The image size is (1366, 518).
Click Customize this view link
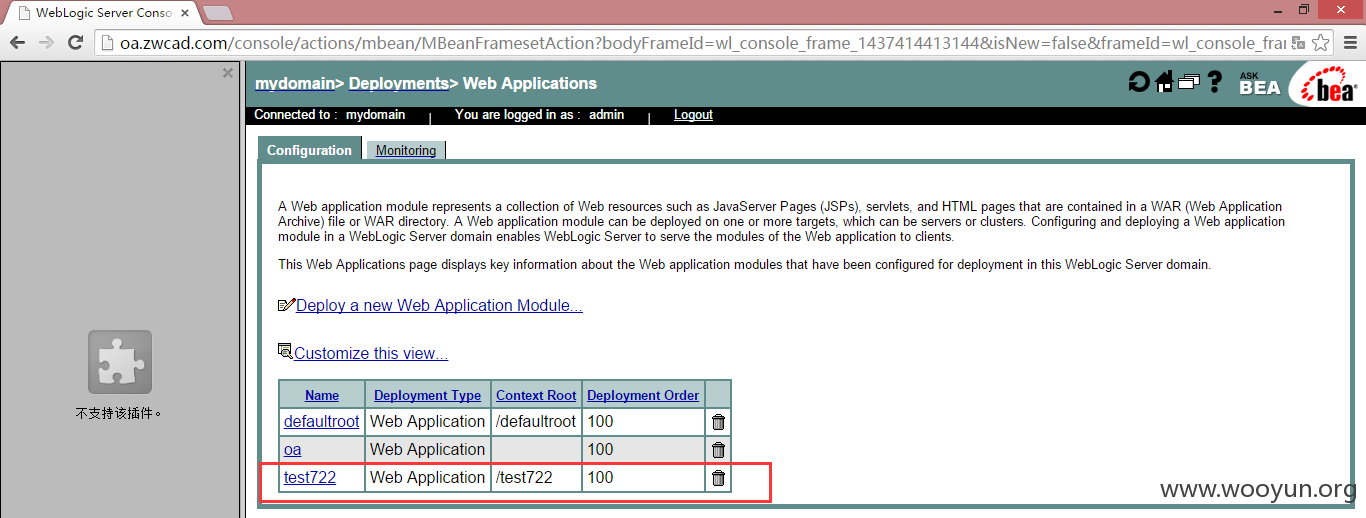(x=371, y=353)
